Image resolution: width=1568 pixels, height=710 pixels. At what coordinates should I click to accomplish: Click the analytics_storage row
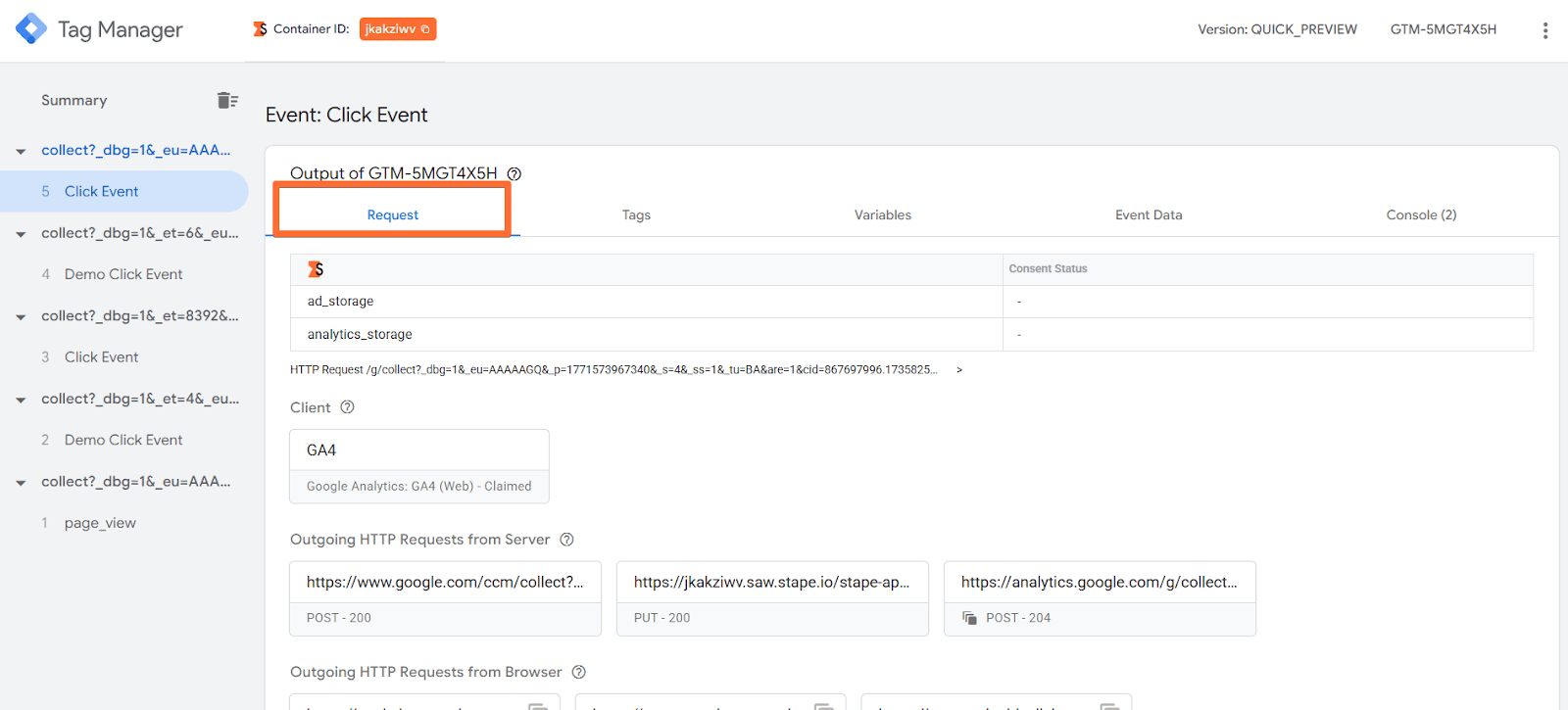click(911, 334)
